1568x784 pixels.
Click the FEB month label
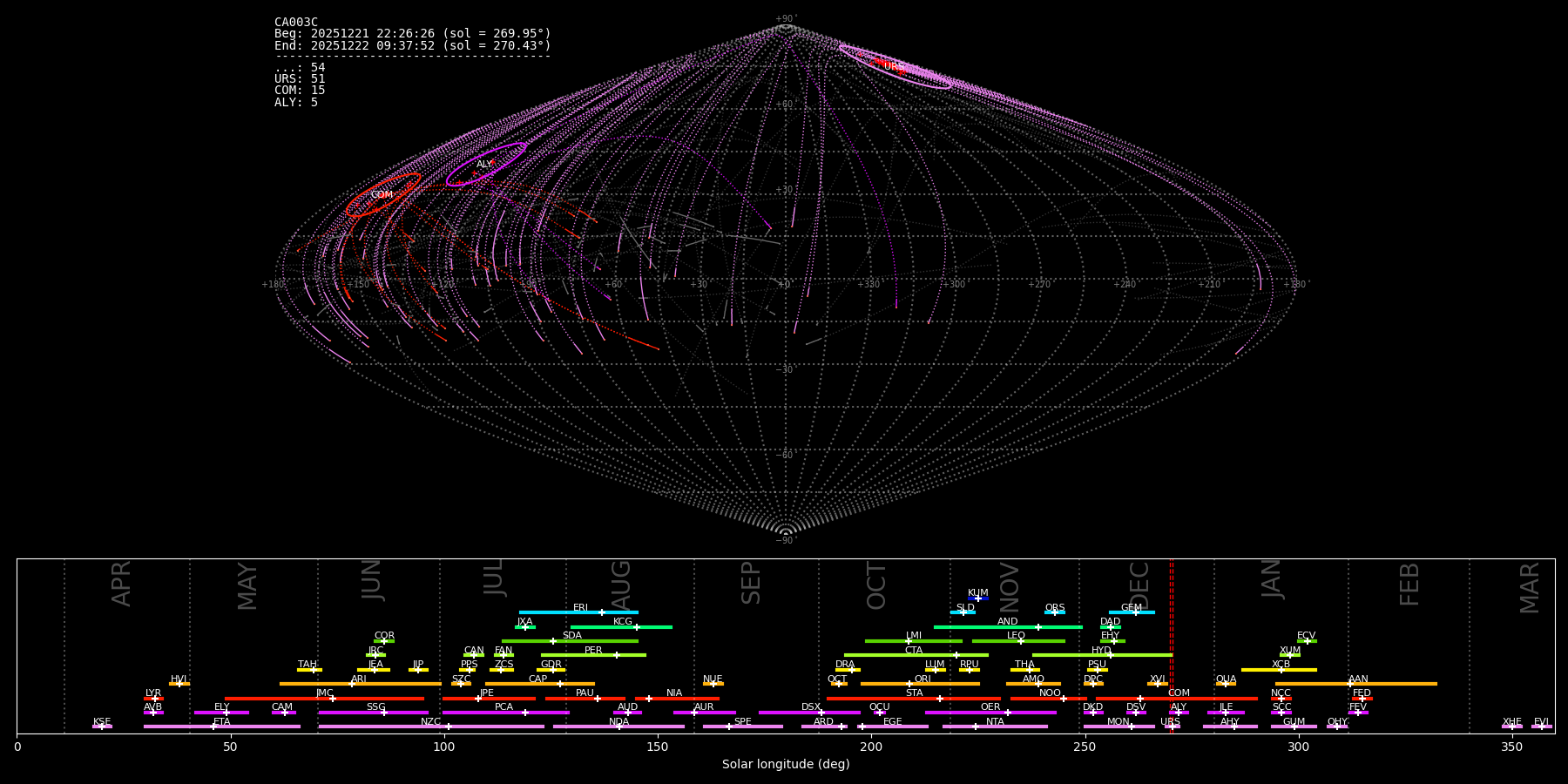pyautogui.click(x=1409, y=584)
